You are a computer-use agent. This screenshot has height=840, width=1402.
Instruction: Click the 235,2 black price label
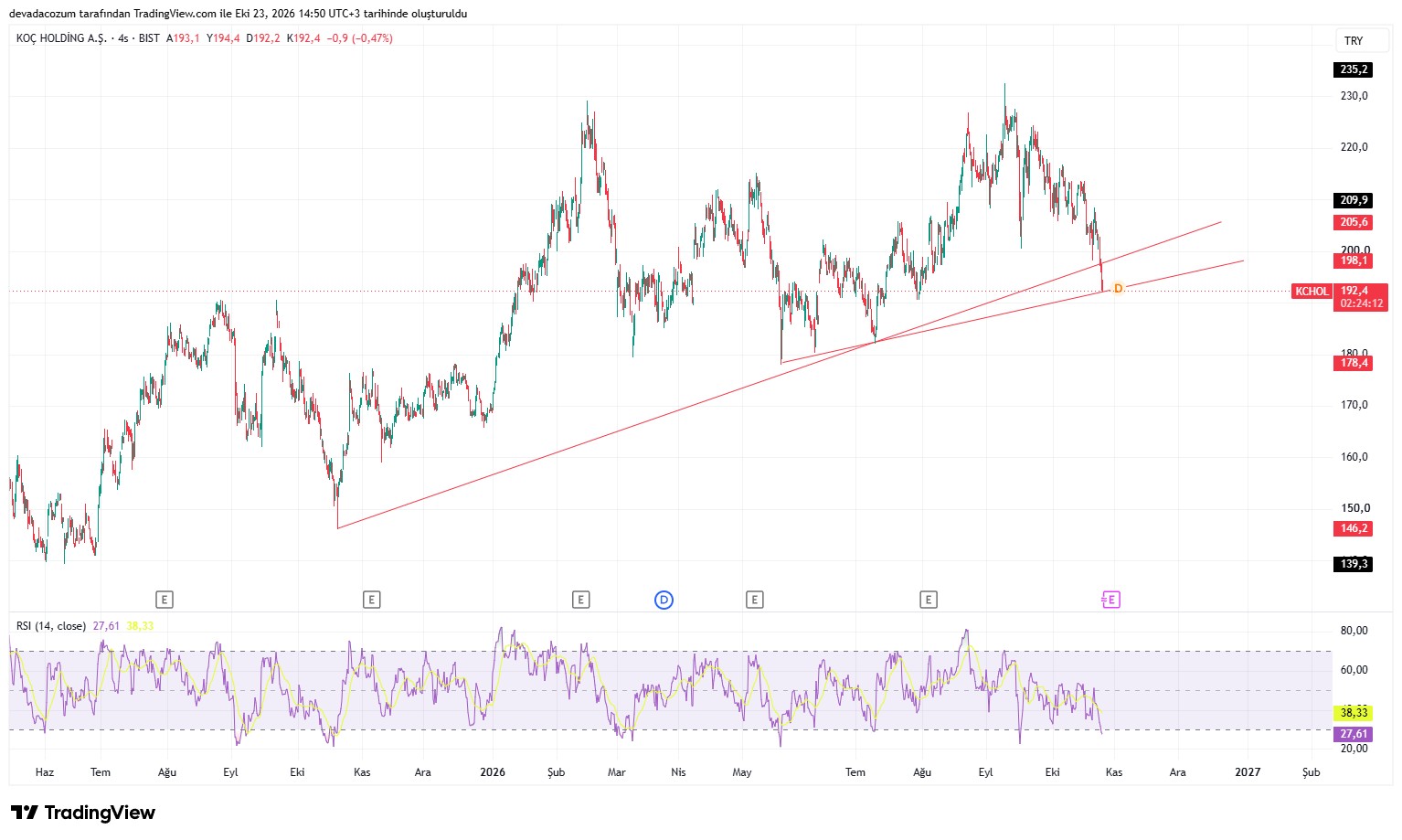[x=1353, y=69]
